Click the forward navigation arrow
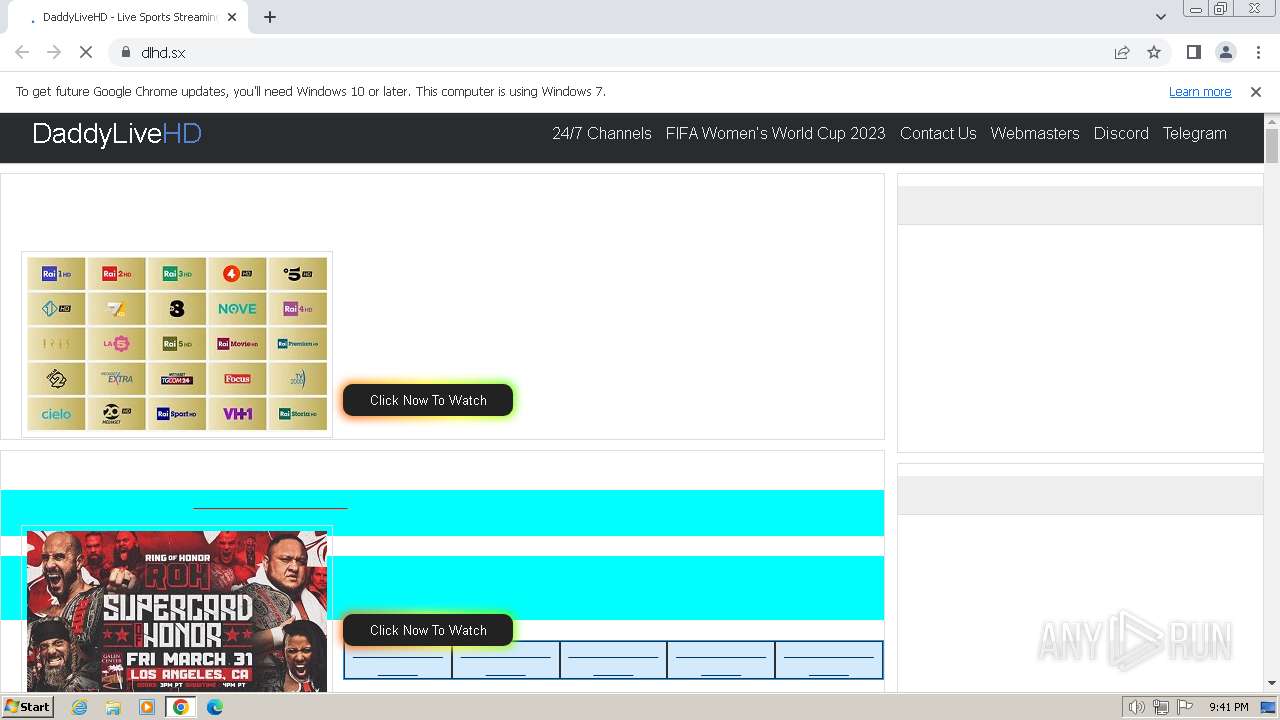This screenshot has width=1280, height=720. click(54, 52)
